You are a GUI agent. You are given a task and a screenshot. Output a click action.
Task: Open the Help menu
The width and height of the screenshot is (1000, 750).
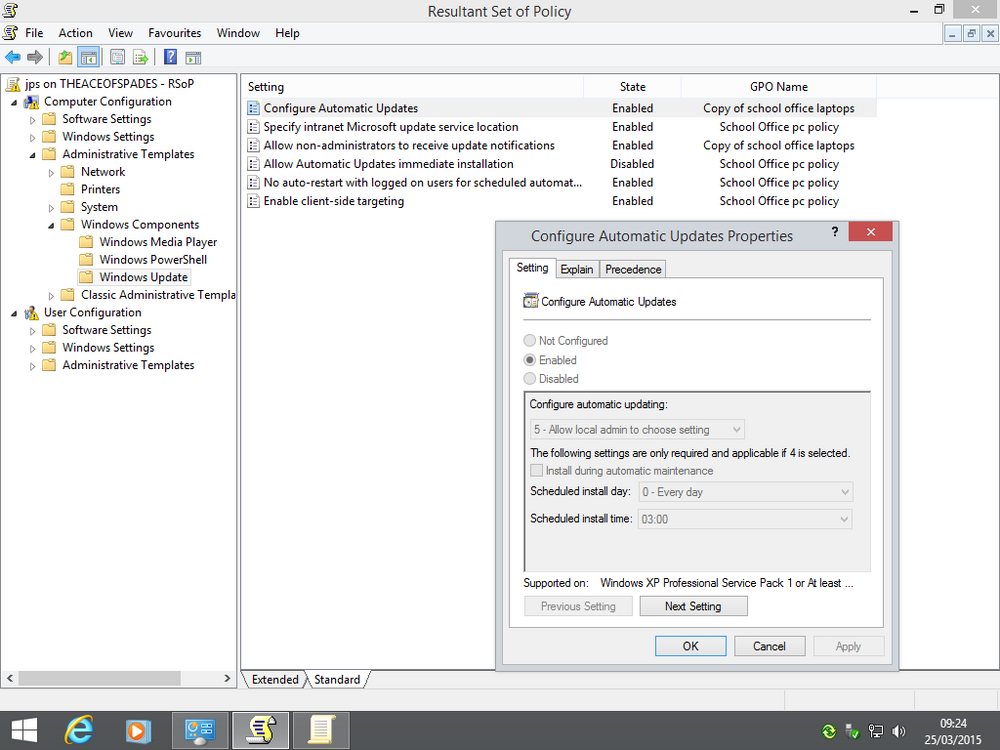[287, 33]
